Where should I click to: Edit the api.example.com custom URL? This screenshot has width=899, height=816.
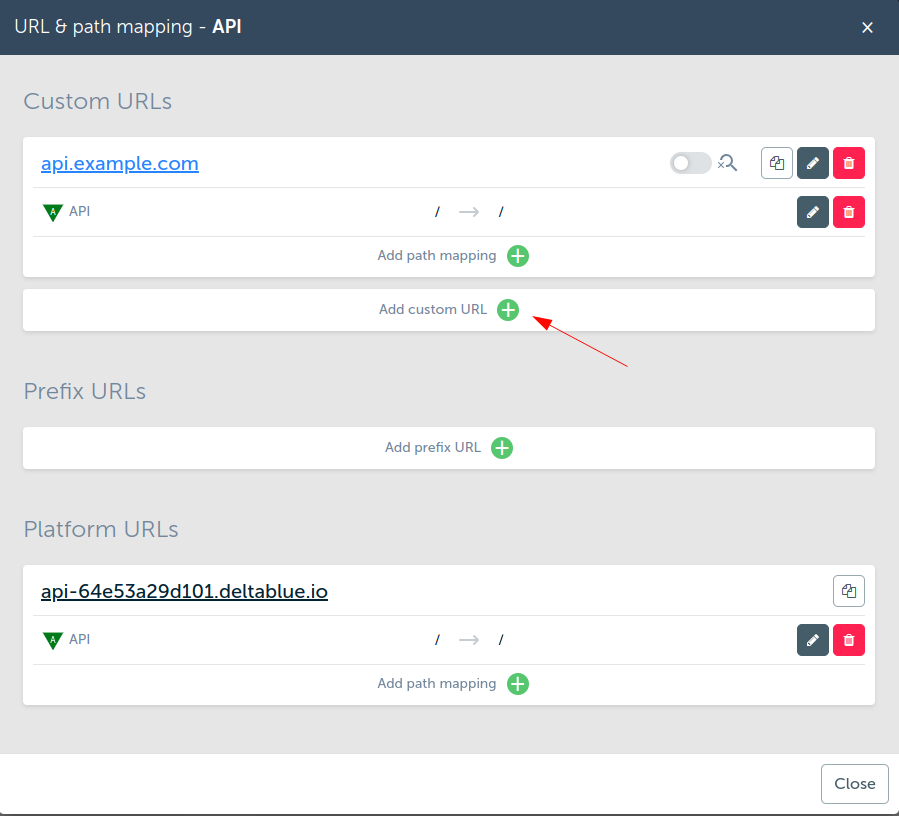(x=813, y=163)
